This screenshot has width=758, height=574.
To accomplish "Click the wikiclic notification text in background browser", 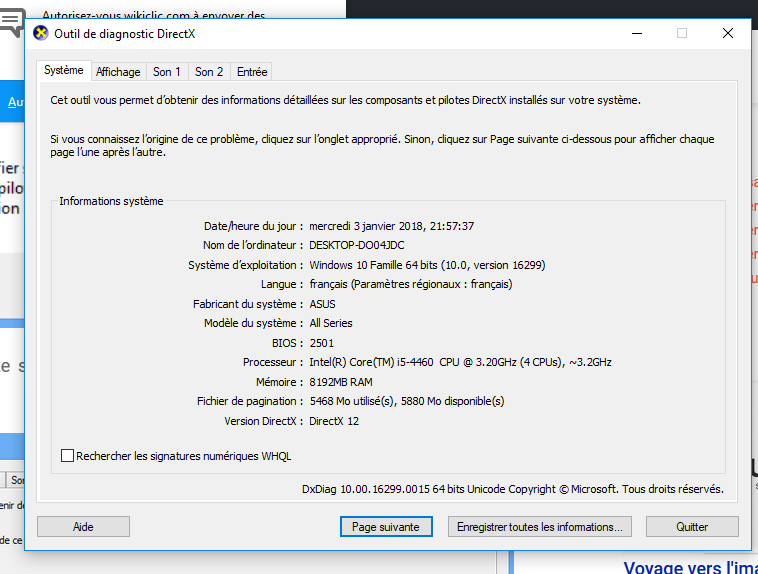I will point(154,15).
